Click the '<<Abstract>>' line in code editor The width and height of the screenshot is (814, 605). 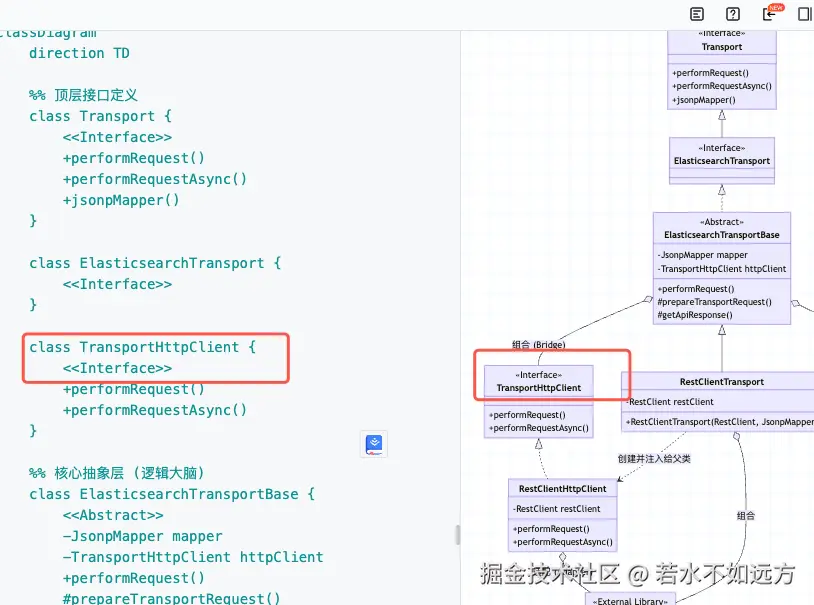[x=113, y=515]
